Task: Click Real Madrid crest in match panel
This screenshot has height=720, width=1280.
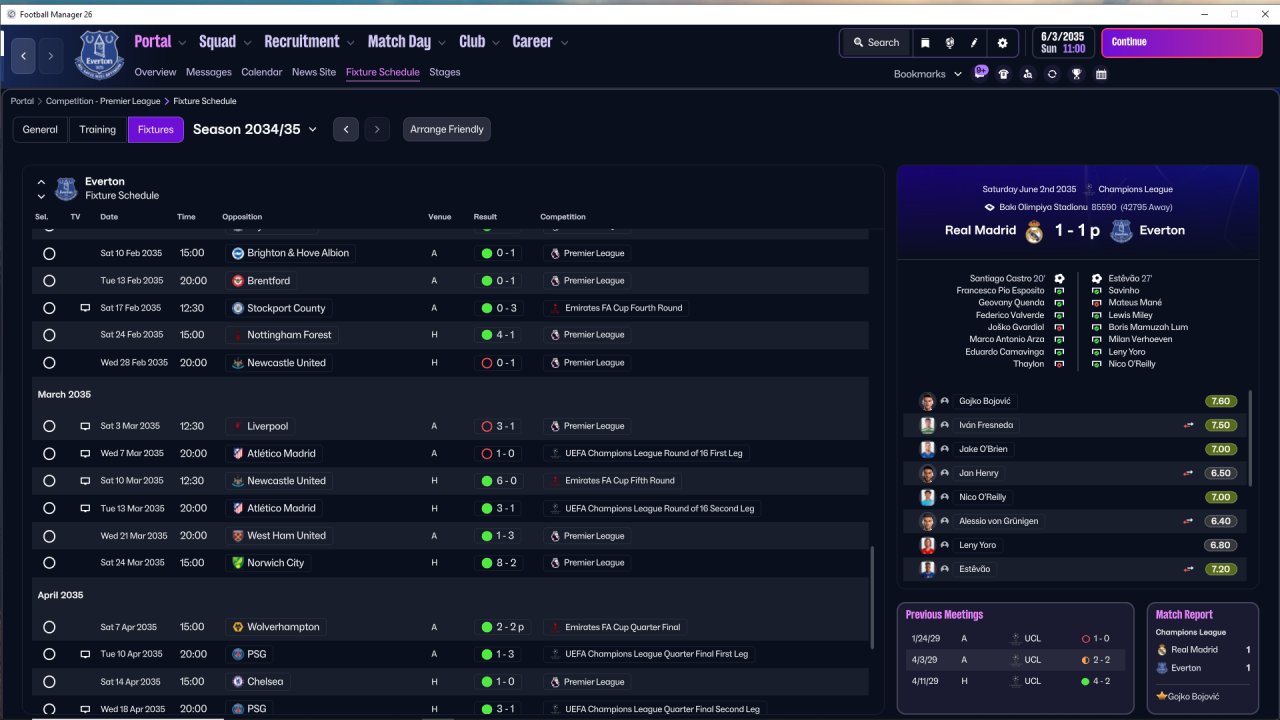Action: coord(1034,231)
